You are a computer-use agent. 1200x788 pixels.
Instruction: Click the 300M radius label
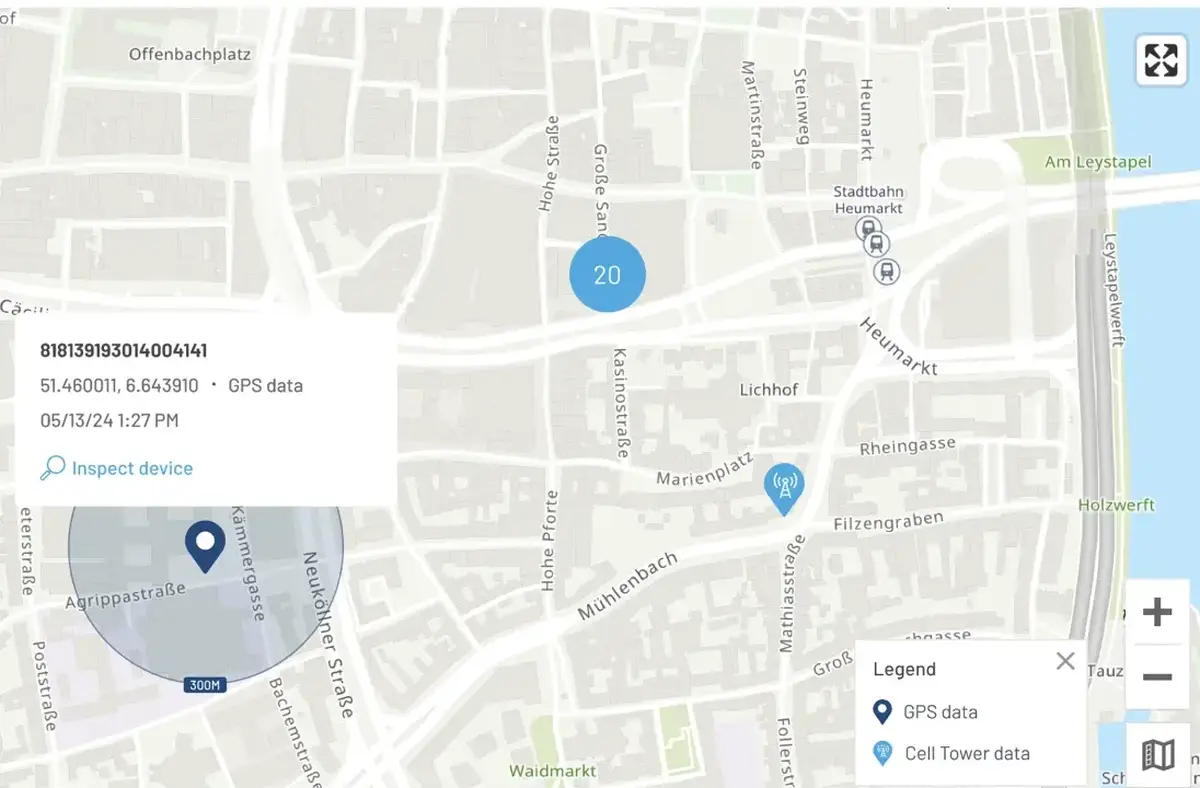point(206,685)
